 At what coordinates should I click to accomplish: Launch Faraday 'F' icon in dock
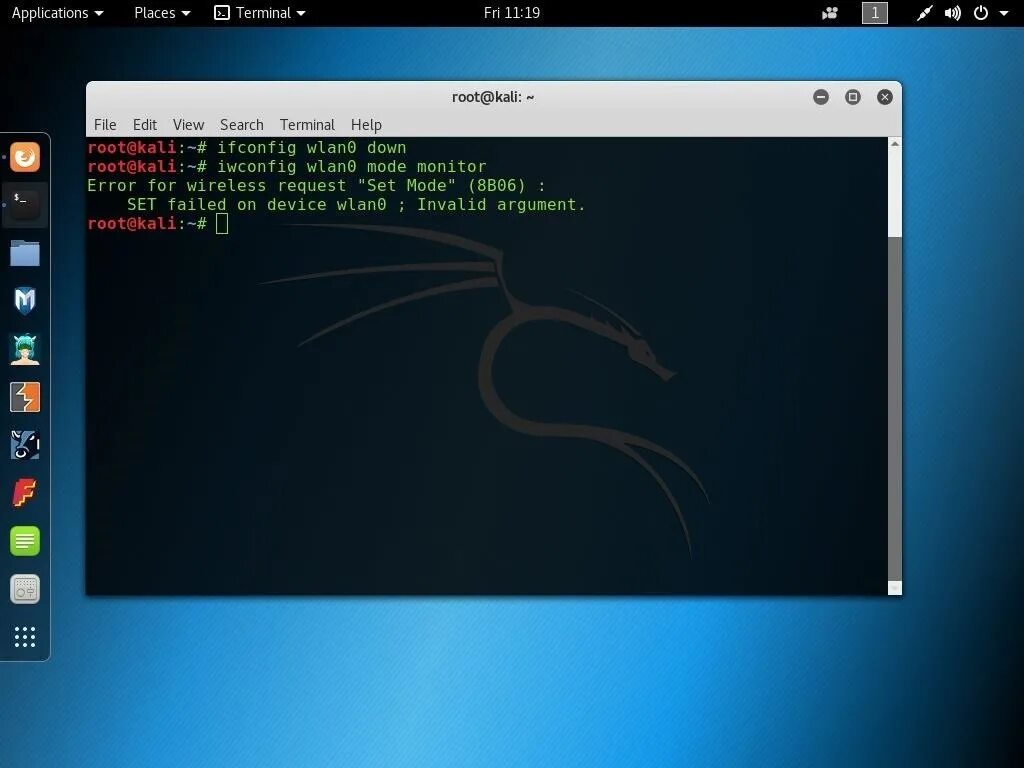tap(25, 493)
